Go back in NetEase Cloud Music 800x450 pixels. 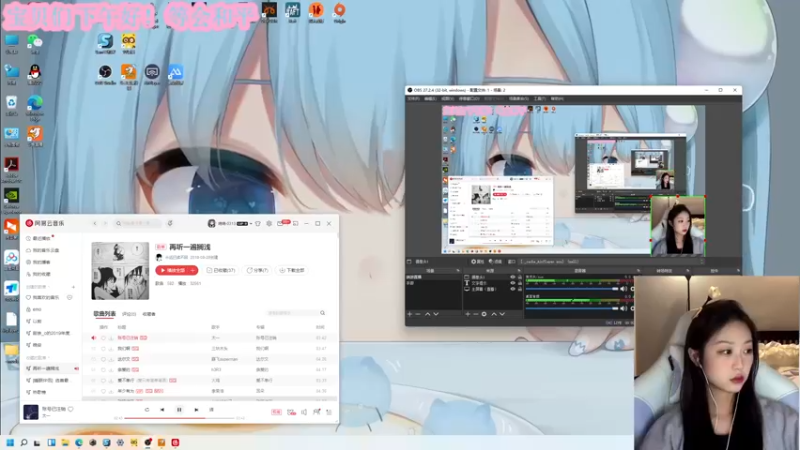pos(95,223)
